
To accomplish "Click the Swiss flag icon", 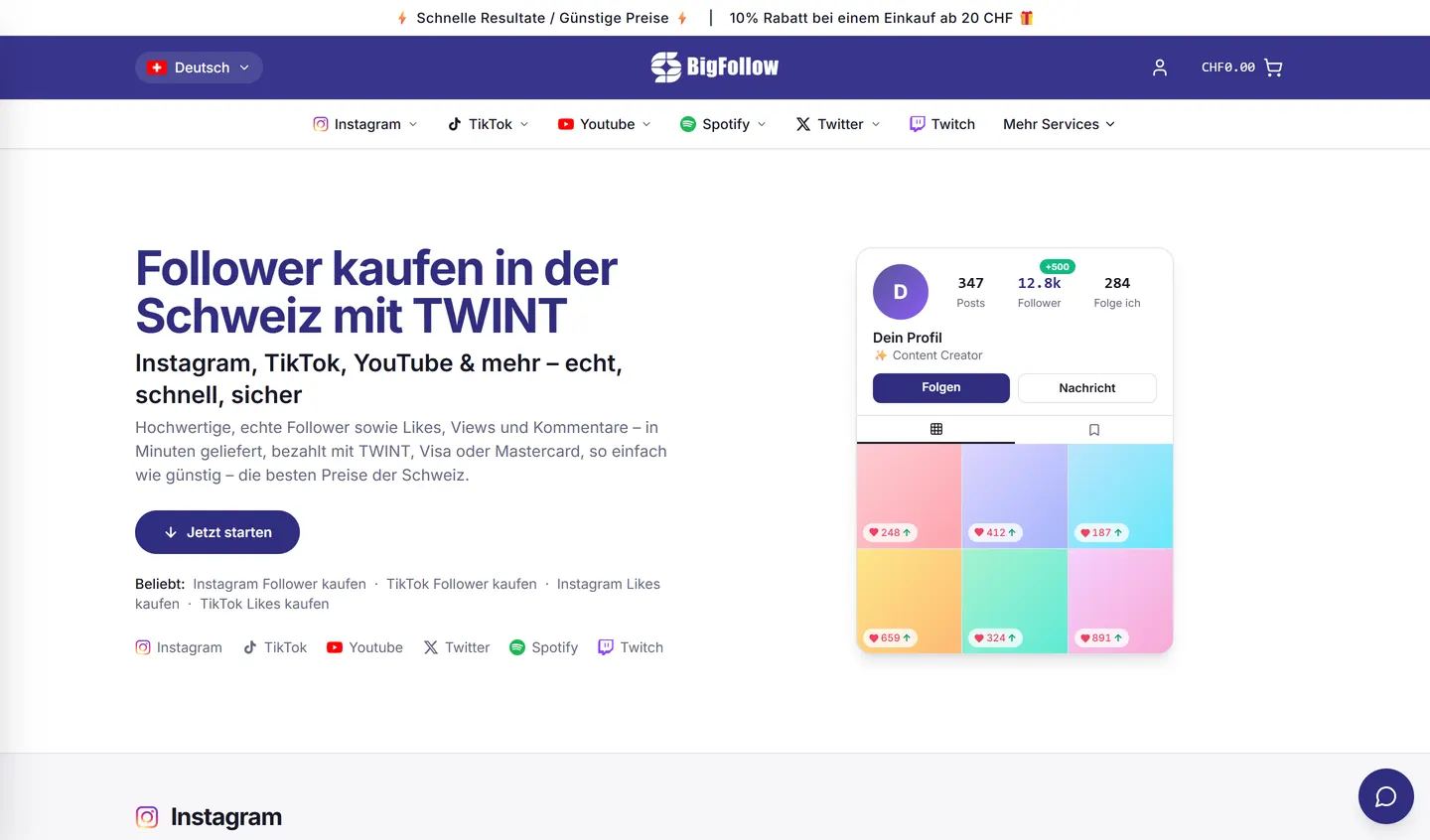I will pos(157,68).
